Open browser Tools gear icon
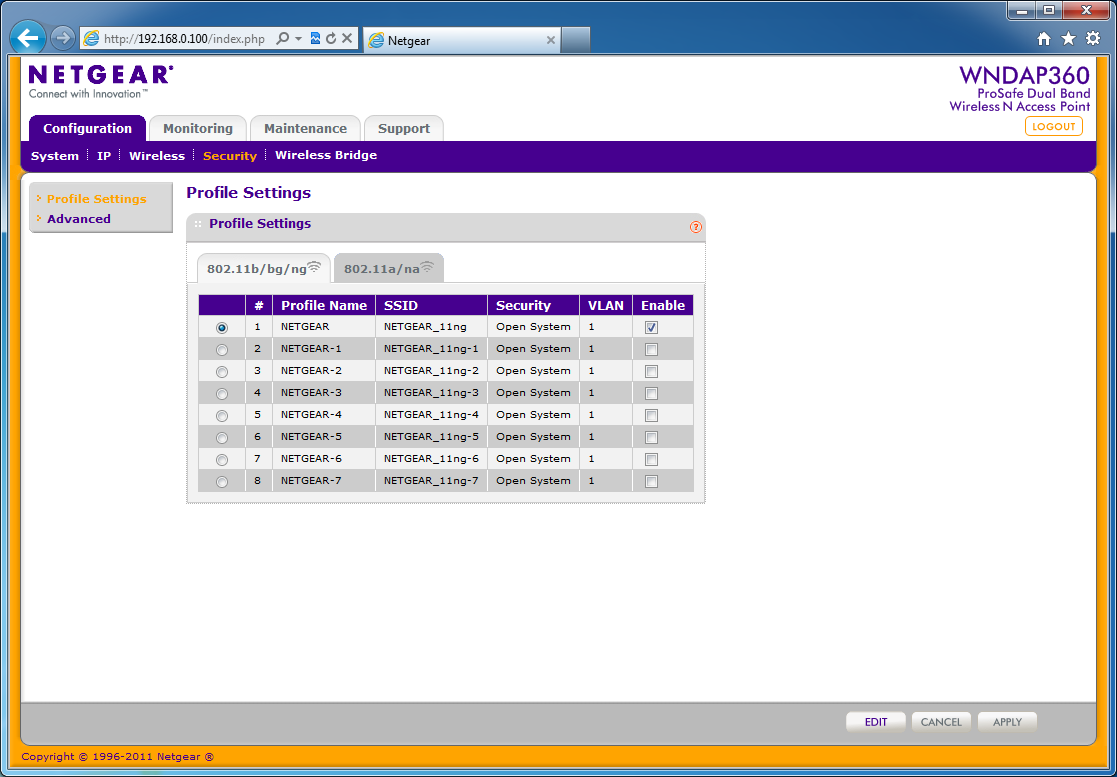The image size is (1117, 777). (1093, 39)
